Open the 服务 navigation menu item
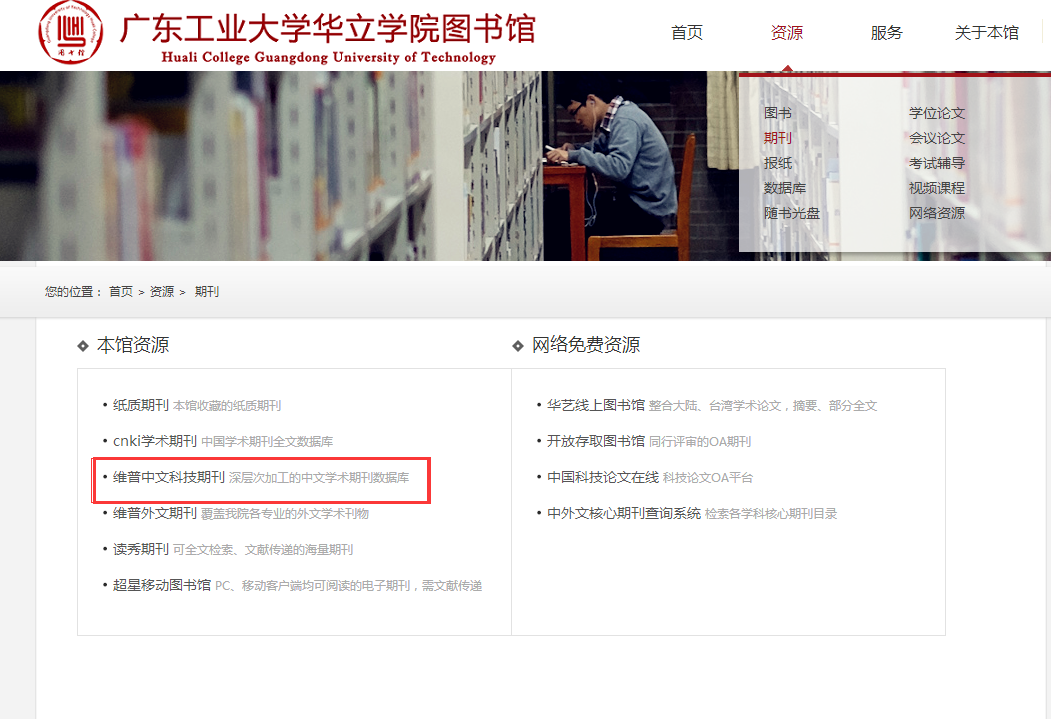The width and height of the screenshot is (1051, 719). tap(886, 33)
